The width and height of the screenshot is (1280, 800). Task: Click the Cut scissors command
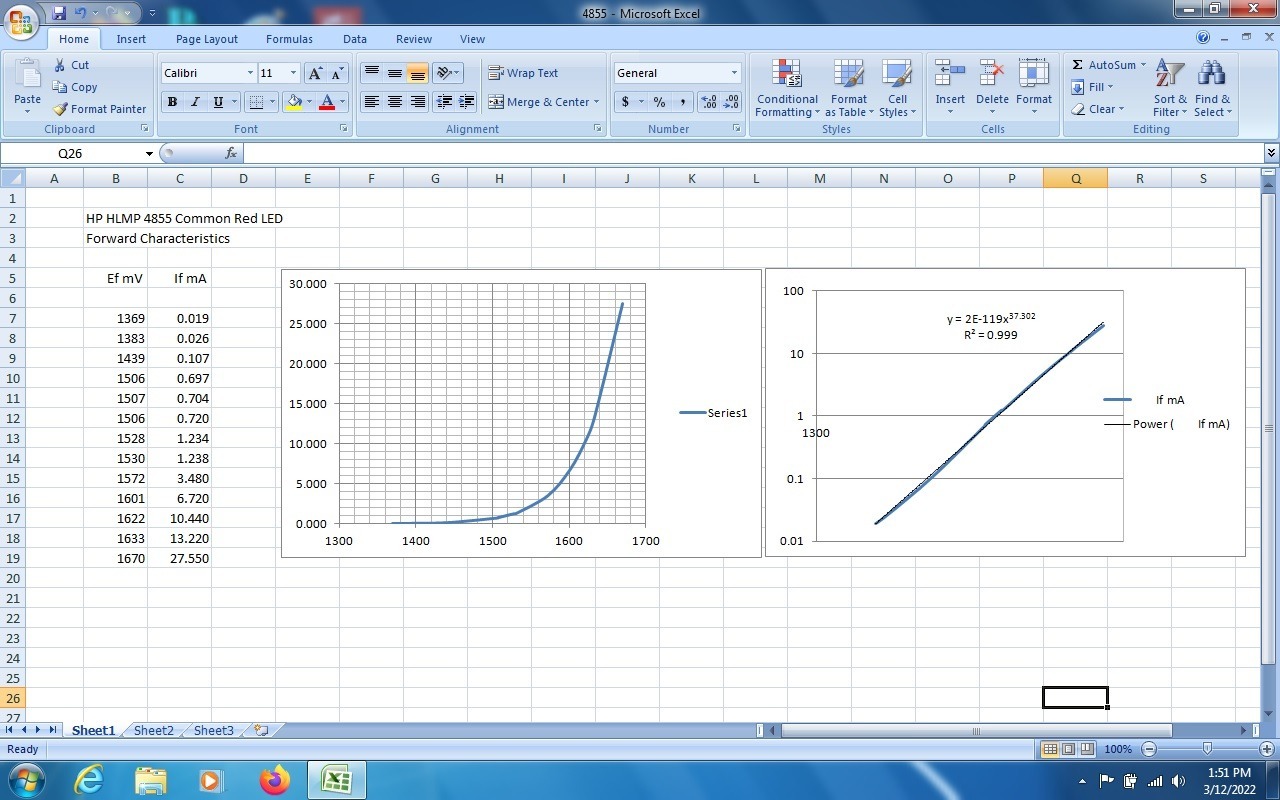pos(72,65)
